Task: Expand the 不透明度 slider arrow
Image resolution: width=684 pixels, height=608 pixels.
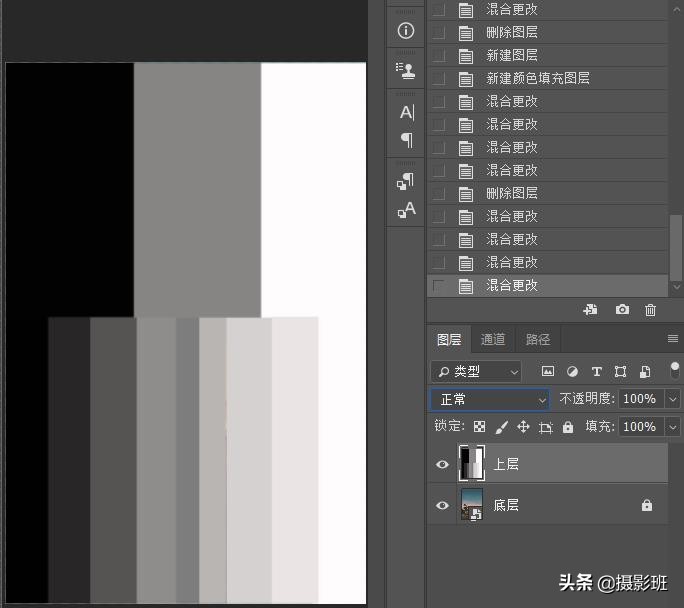Action: tap(672, 399)
